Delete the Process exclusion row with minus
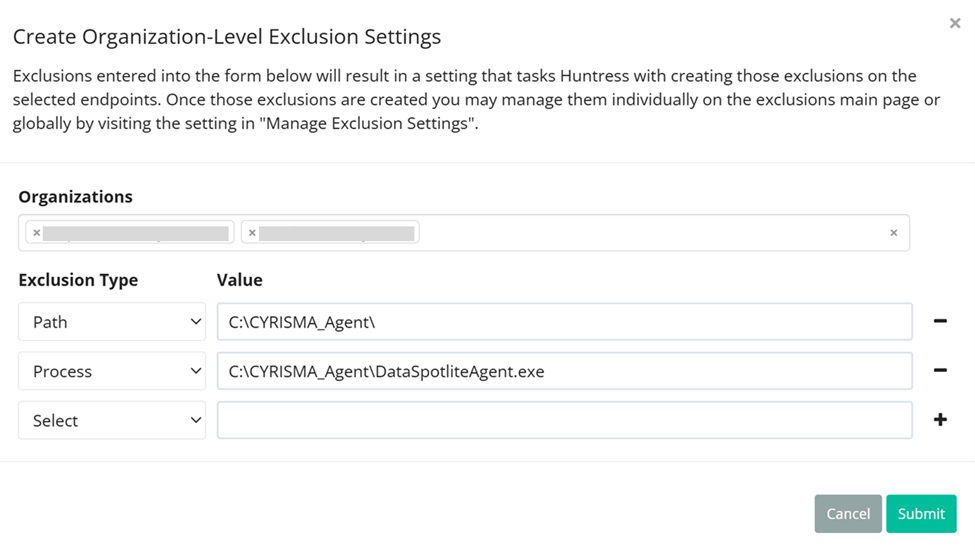 [x=940, y=371]
